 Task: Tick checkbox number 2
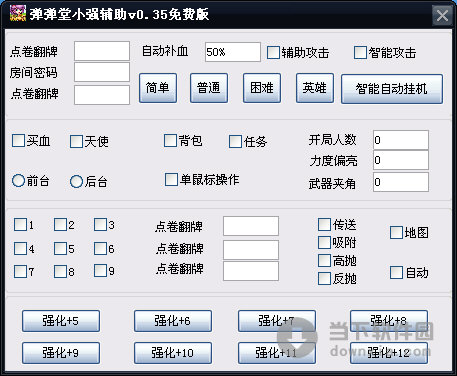click(60, 225)
